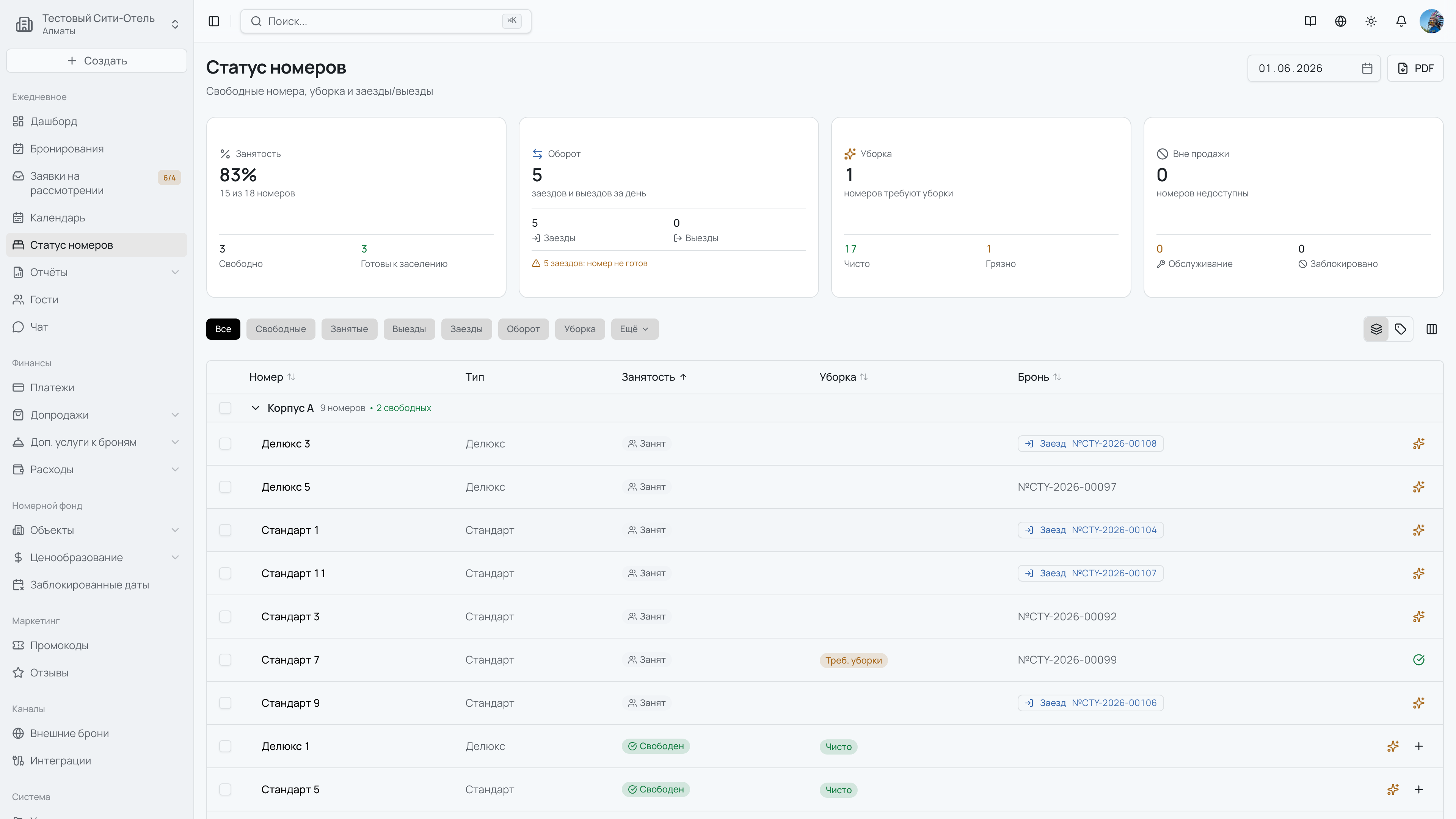Screen dimensions: 1456x819
Task: Open language globe icon
Action: point(1340,22)
